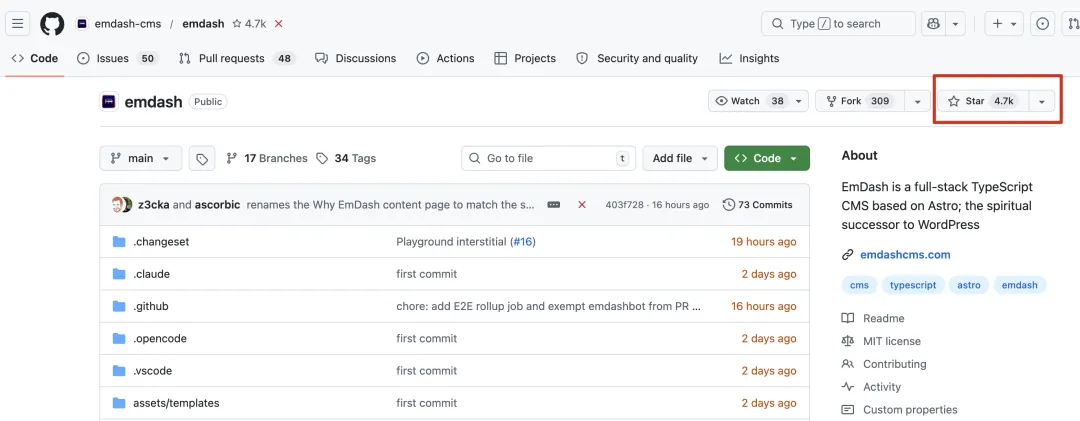Toggle Watch notifications for repository
This screenshot has height=421, width=1080.
click(x=748, y=101)
